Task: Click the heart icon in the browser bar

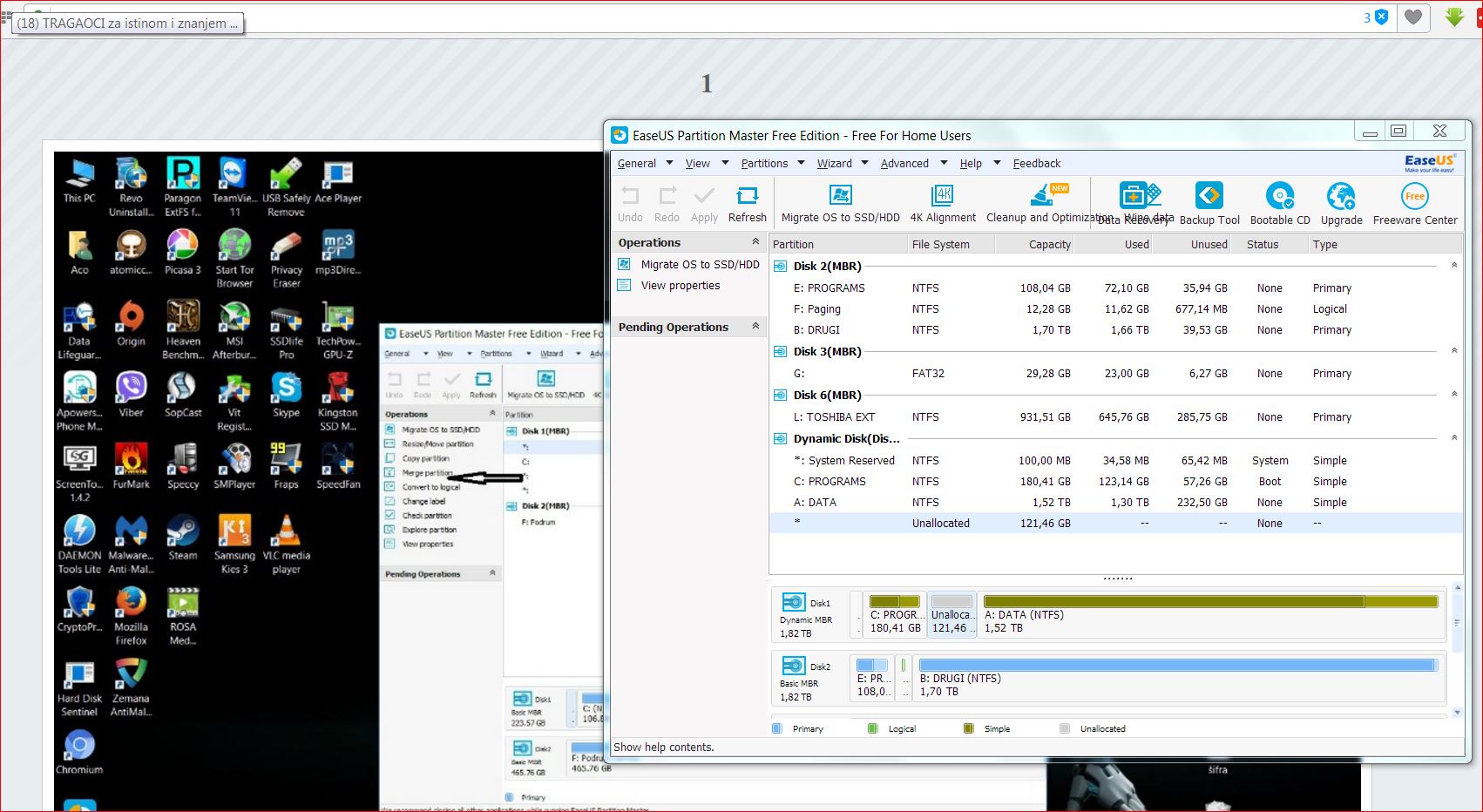Action: pos(1413,17)
